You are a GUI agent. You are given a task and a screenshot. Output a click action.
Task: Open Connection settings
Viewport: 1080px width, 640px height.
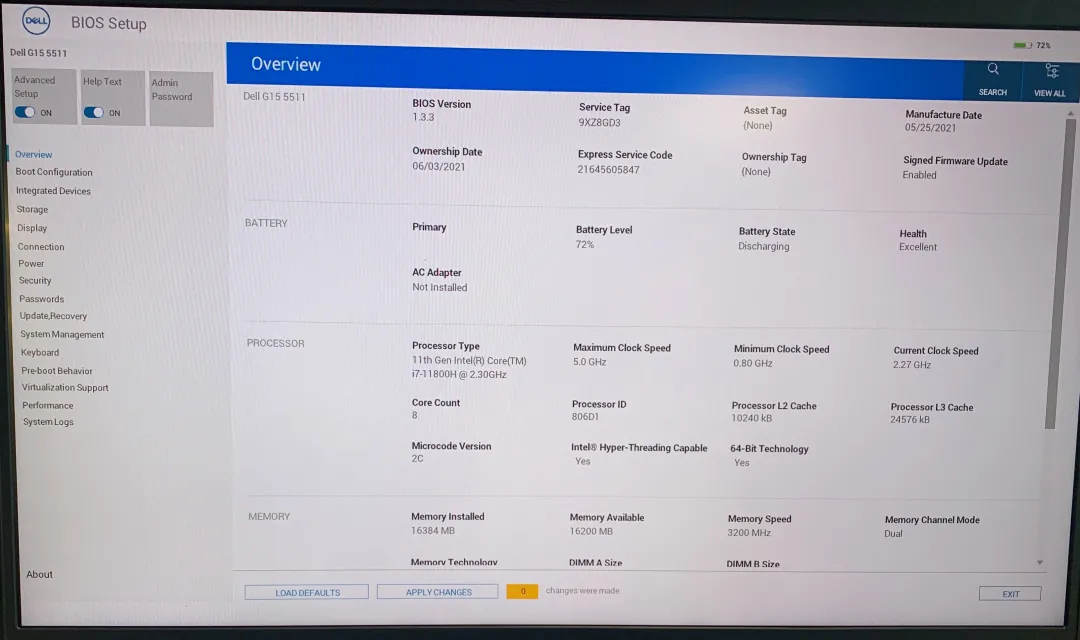point(41,247)
